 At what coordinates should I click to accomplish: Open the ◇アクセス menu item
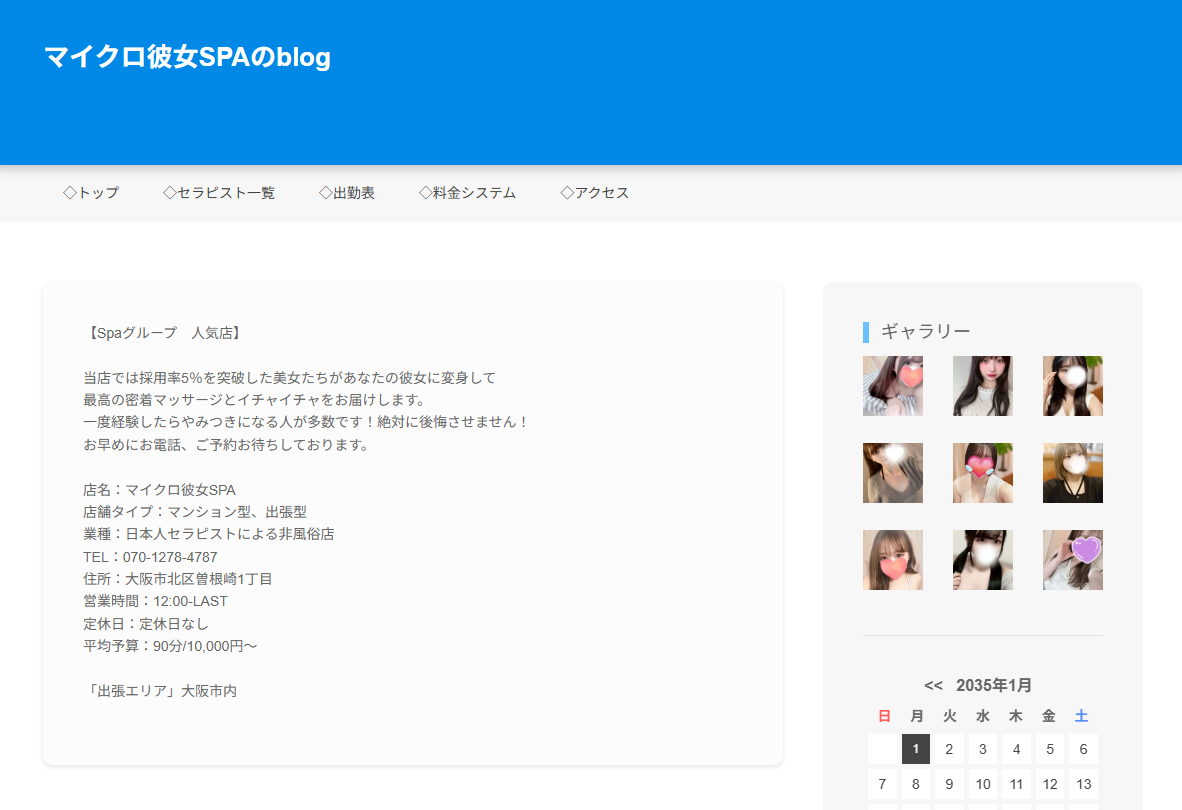click(x=595, y=193)
